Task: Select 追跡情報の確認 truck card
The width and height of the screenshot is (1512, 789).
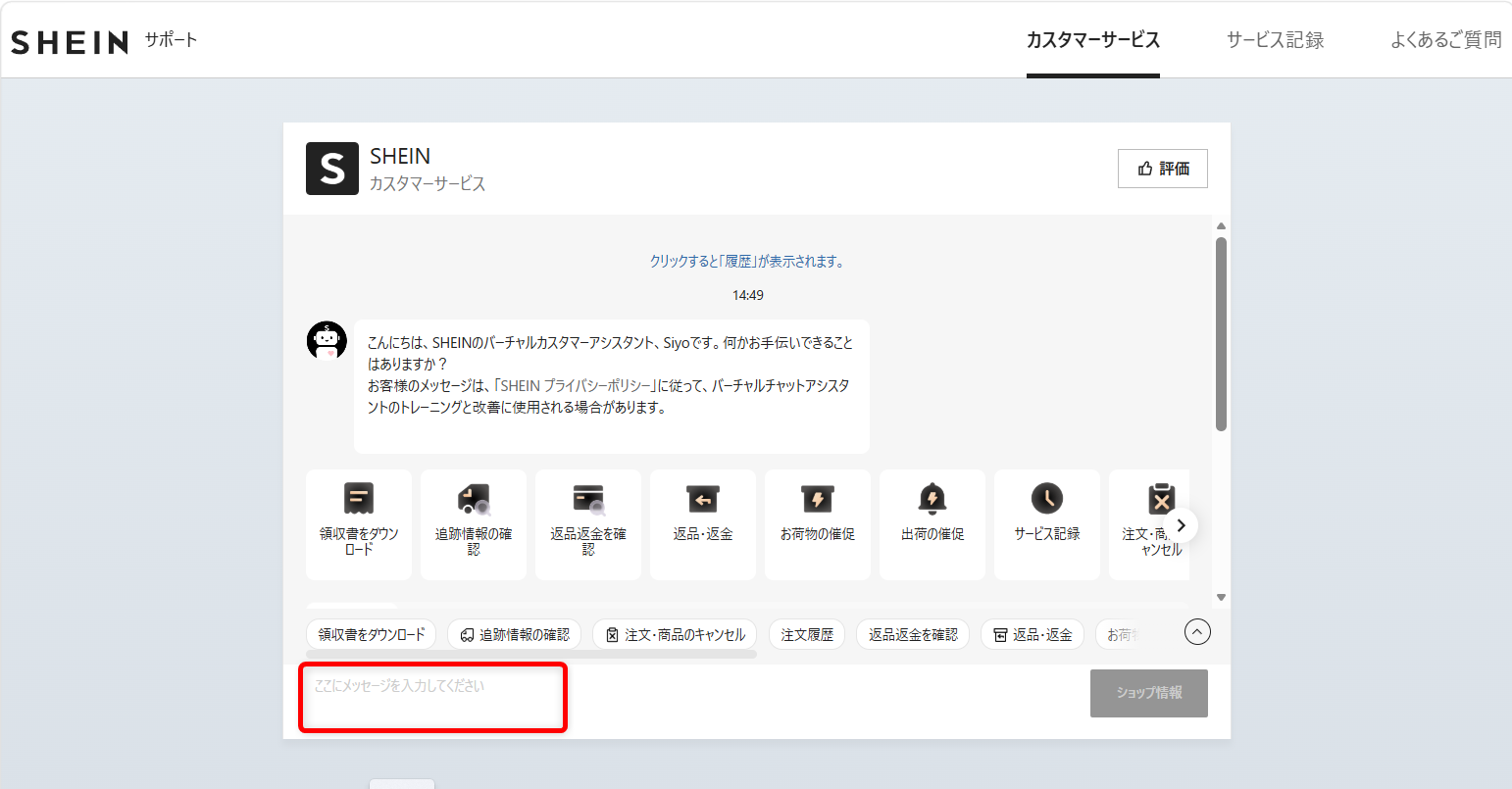Action: pos(474,524)
